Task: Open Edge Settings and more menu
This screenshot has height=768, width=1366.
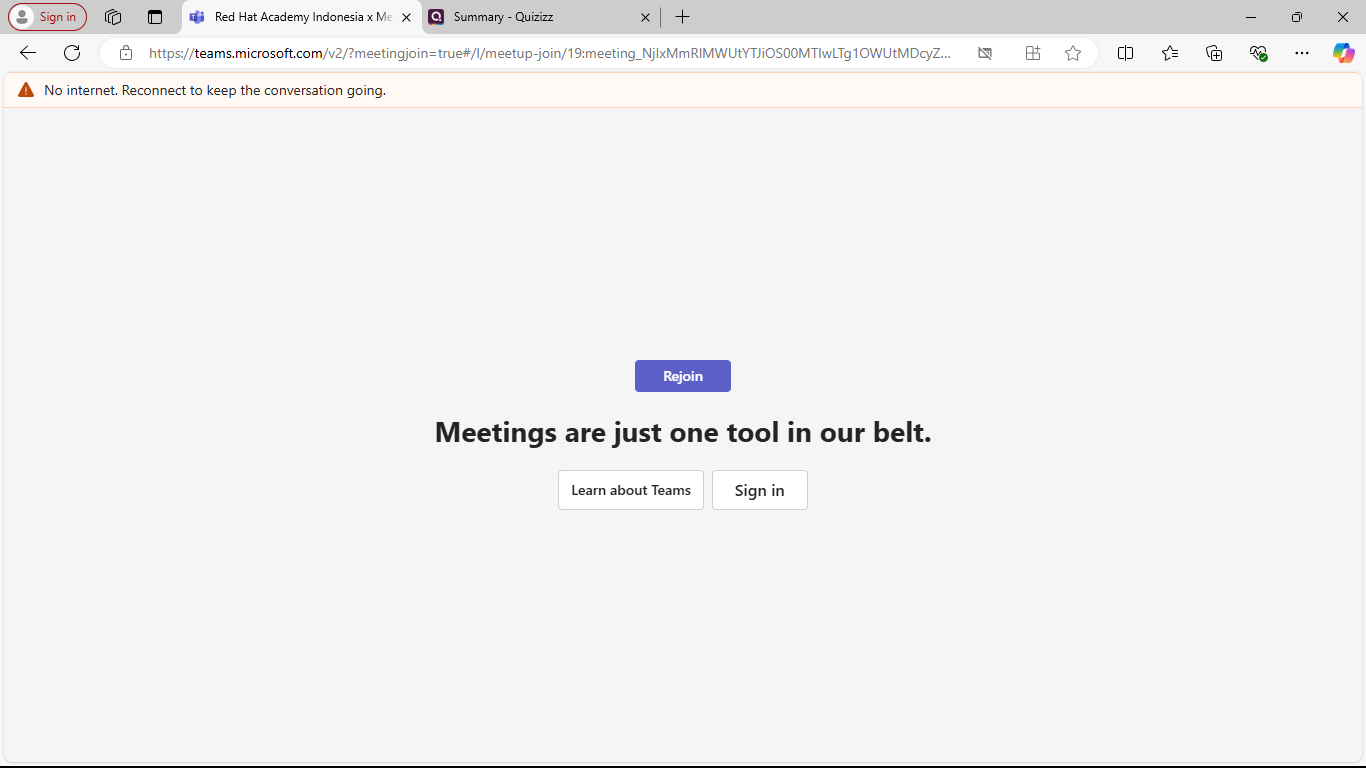Action: pyautogui.click(x=1301, y=53)
